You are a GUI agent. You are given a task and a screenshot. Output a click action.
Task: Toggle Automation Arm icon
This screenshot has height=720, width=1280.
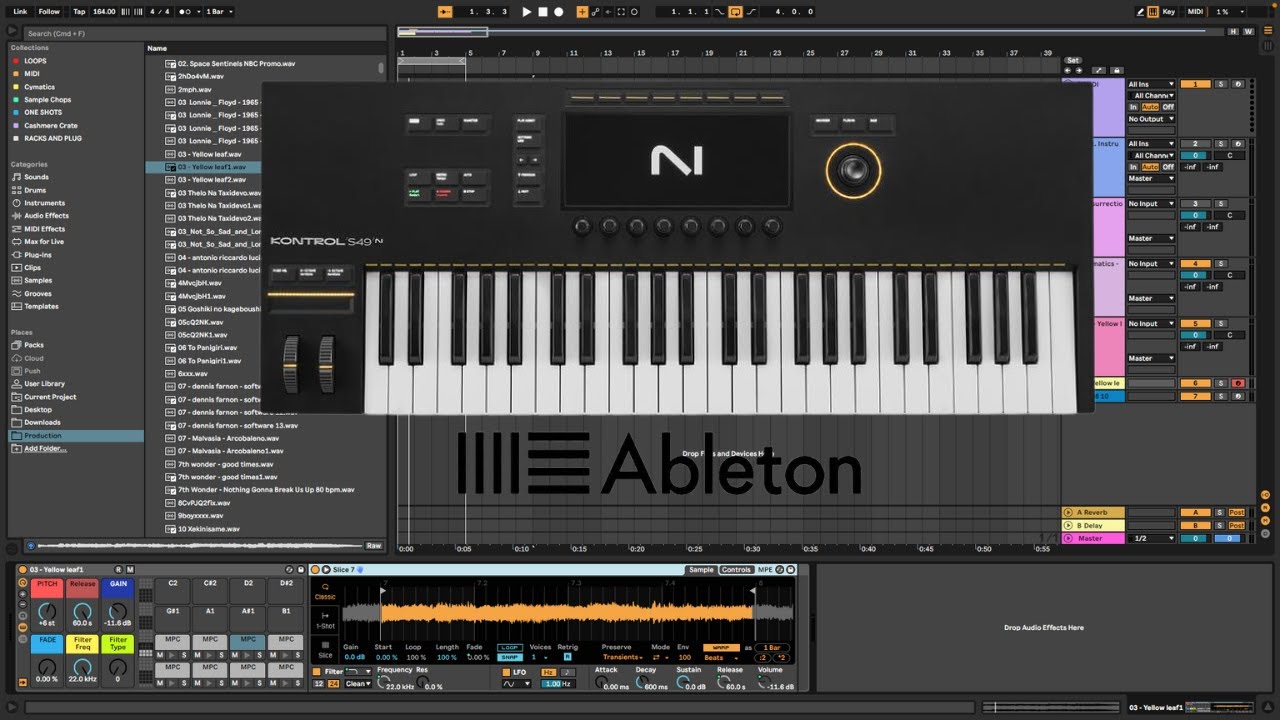(596, 12)
